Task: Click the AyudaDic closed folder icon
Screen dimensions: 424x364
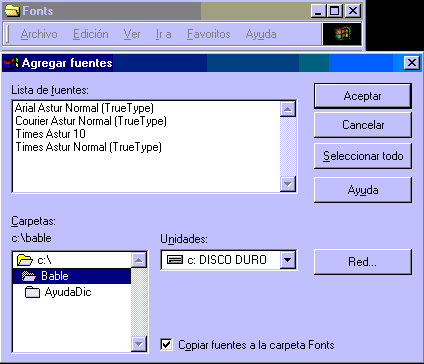Action: point(32,292)
